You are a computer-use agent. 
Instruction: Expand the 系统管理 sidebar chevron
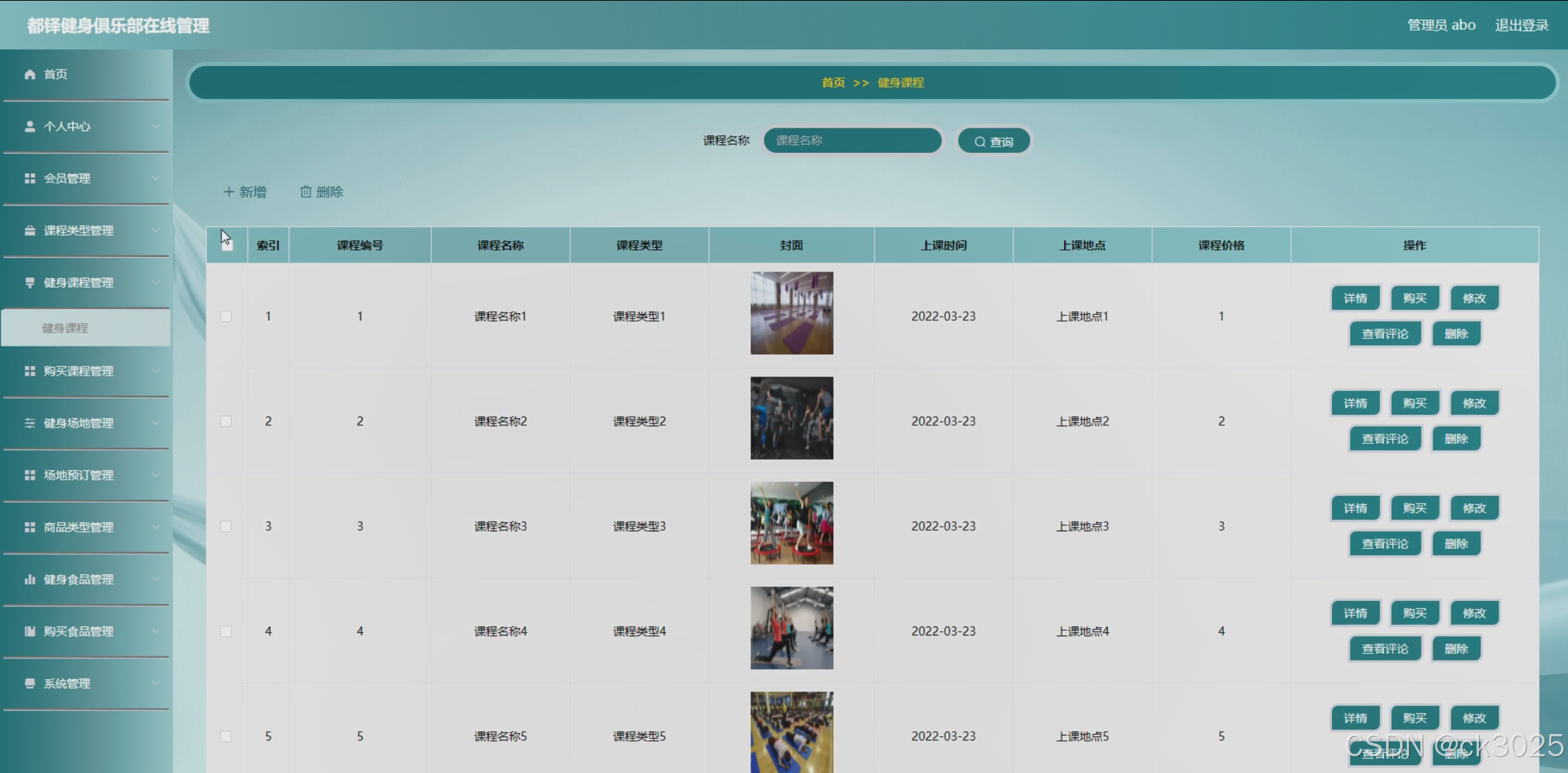pyautogui.click(x=155, y=683)
